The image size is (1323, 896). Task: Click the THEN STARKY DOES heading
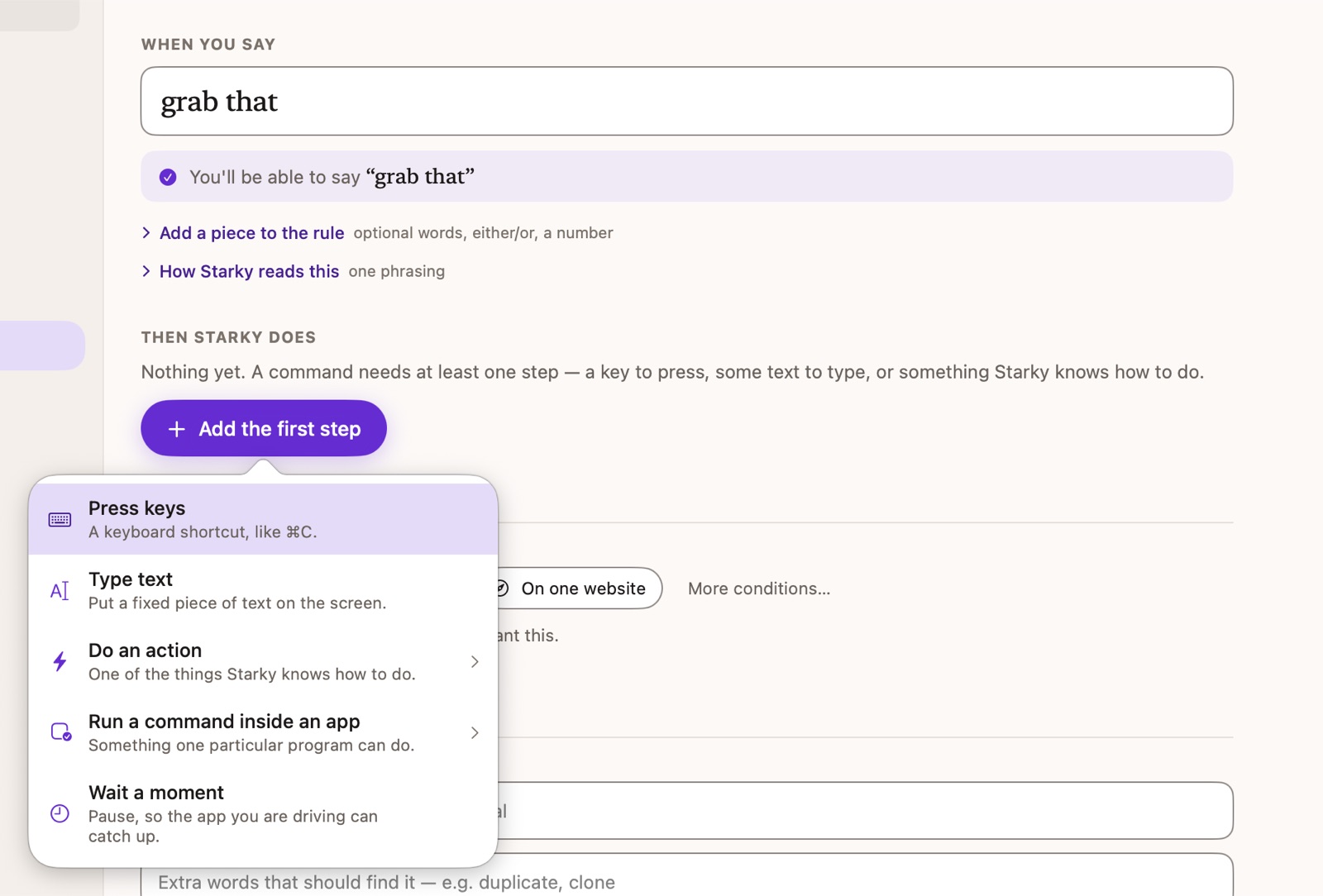click(x=228, y=337)
